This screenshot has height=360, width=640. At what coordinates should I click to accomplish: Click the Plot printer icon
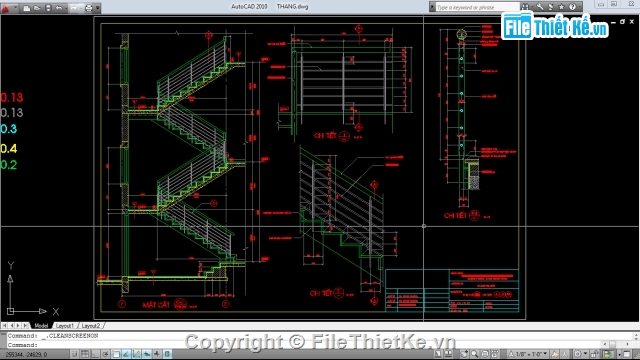click(x=88, y=8)
